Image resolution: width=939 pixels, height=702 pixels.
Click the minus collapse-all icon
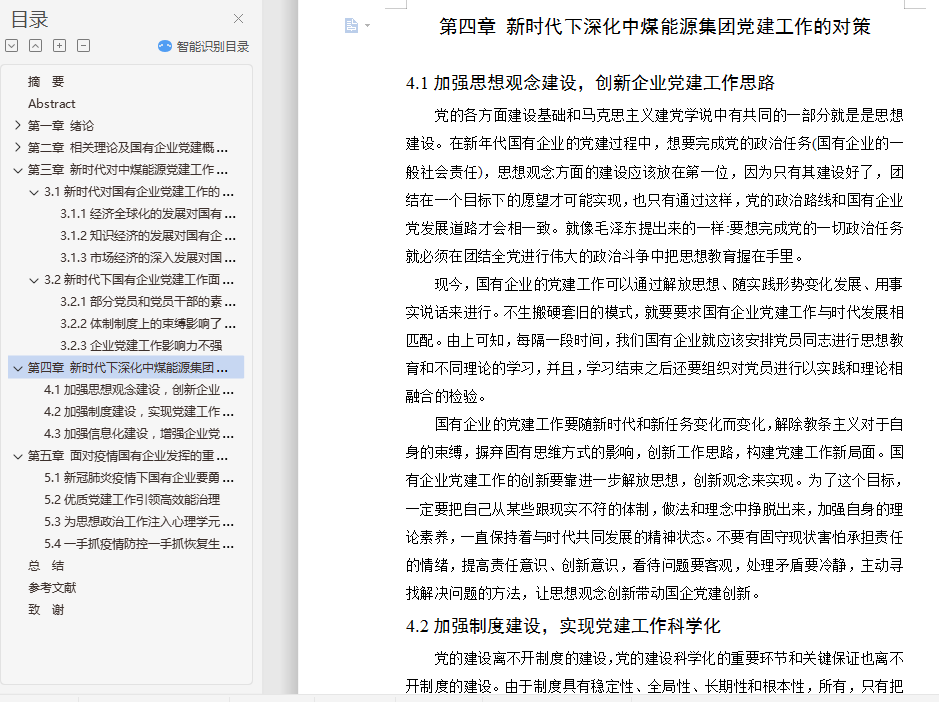point(83,46)
